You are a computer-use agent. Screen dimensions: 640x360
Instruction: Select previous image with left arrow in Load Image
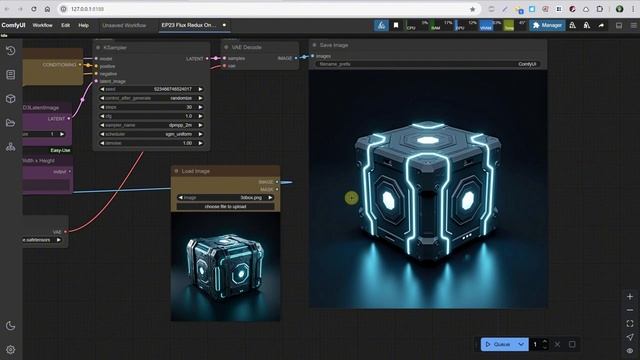180,198
